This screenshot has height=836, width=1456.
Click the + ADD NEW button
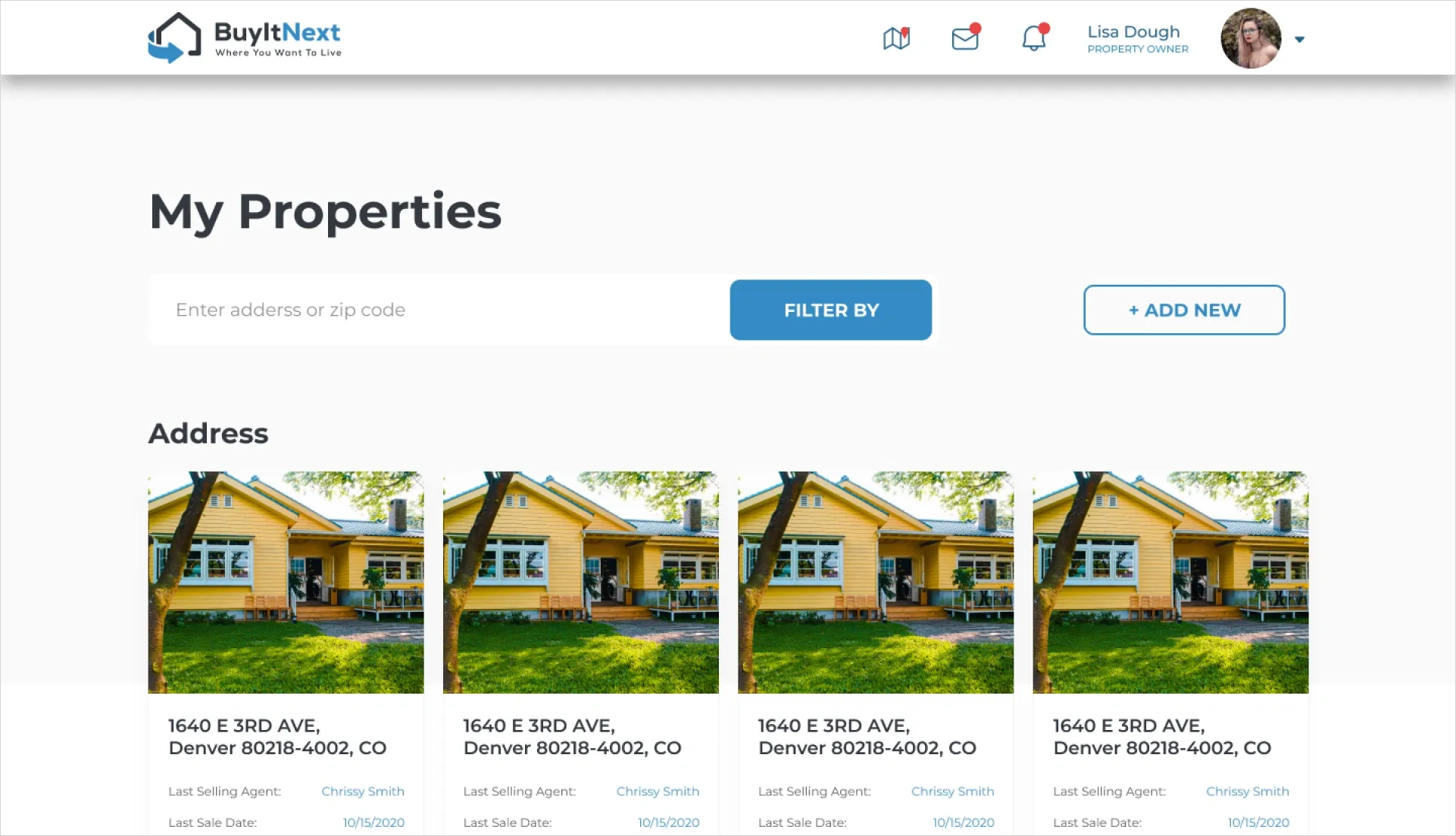[1184, 310]
